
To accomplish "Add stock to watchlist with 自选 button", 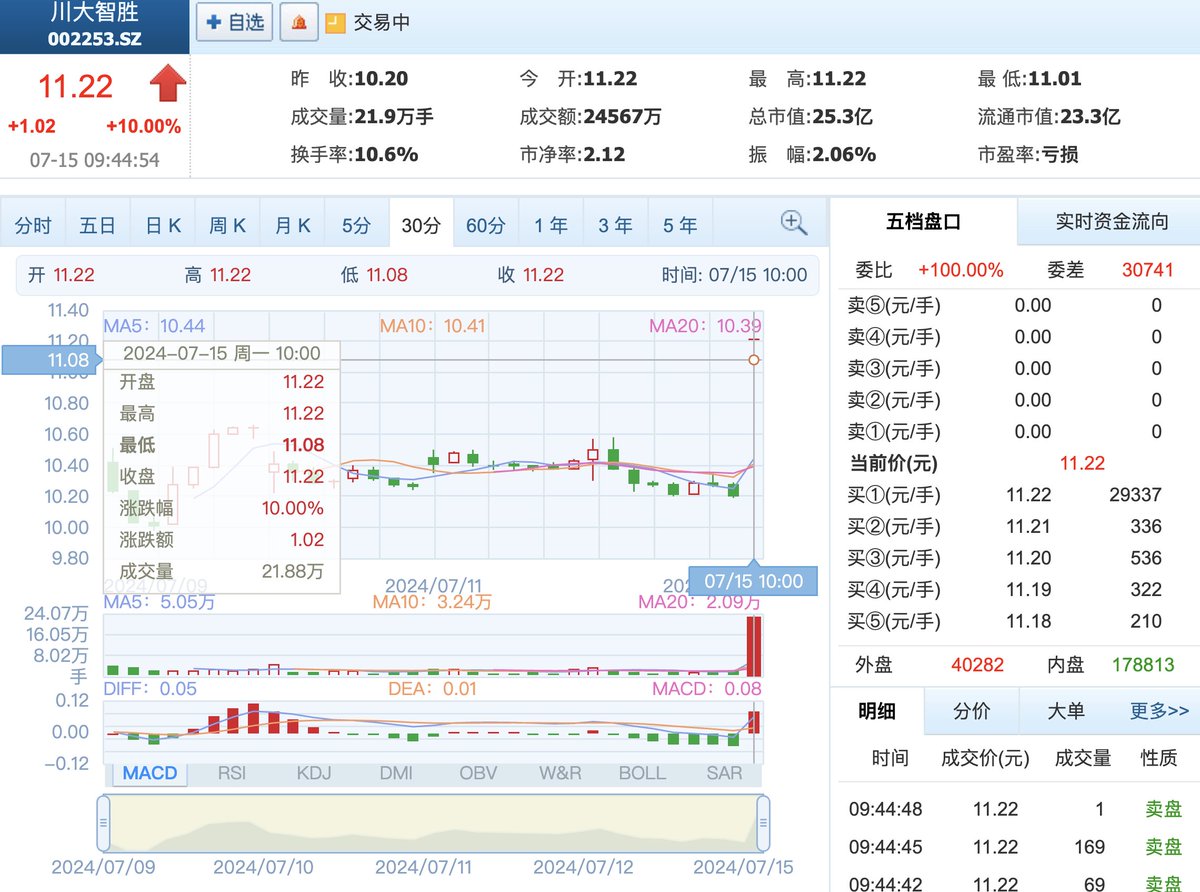I will click(235, 22).
